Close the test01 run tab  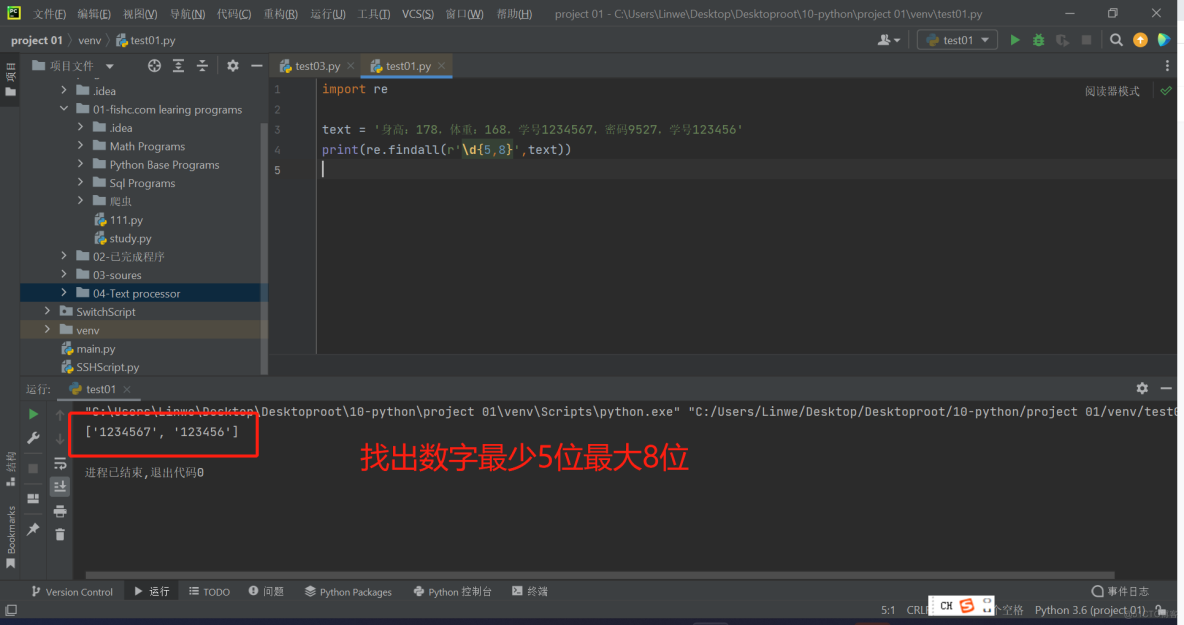[127, 389]
